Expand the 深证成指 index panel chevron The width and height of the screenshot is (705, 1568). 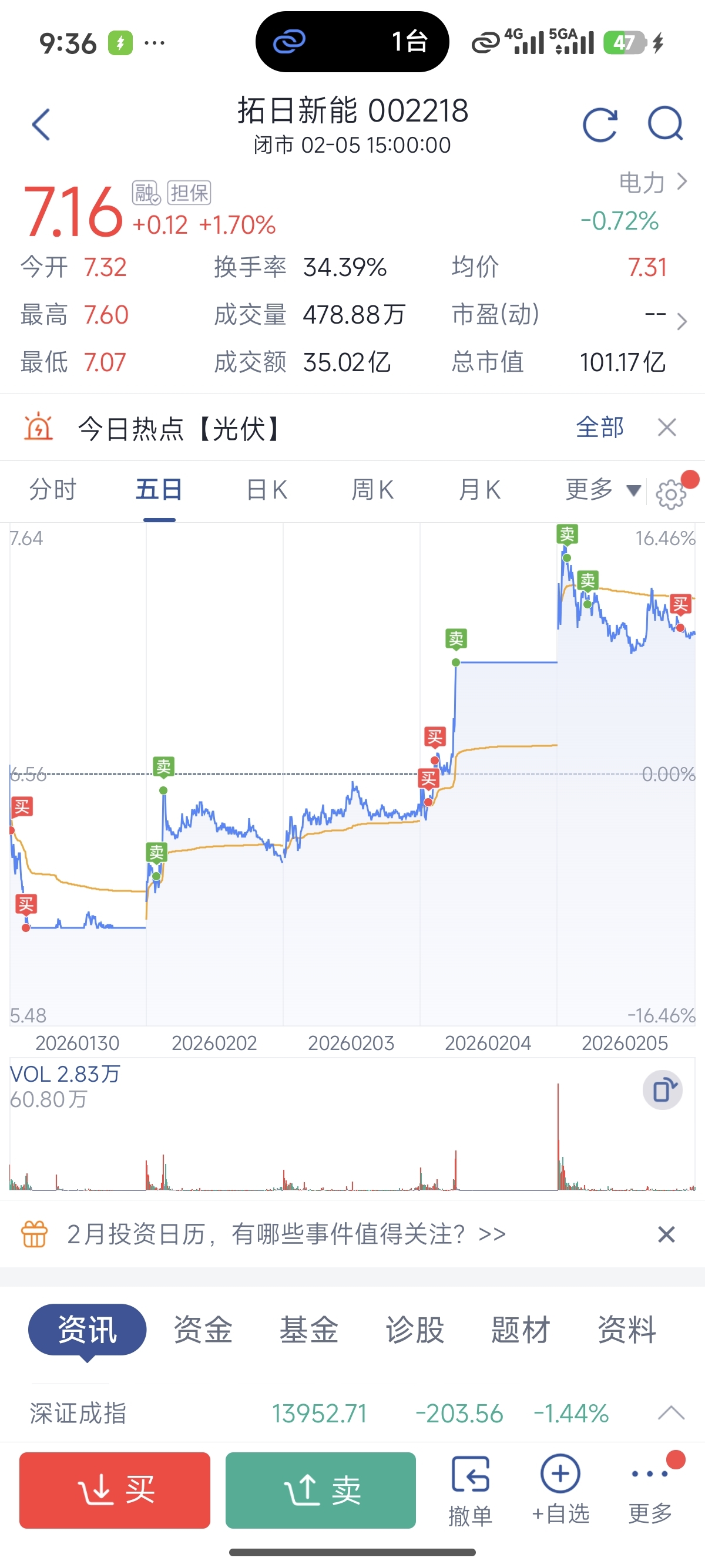671,1413
